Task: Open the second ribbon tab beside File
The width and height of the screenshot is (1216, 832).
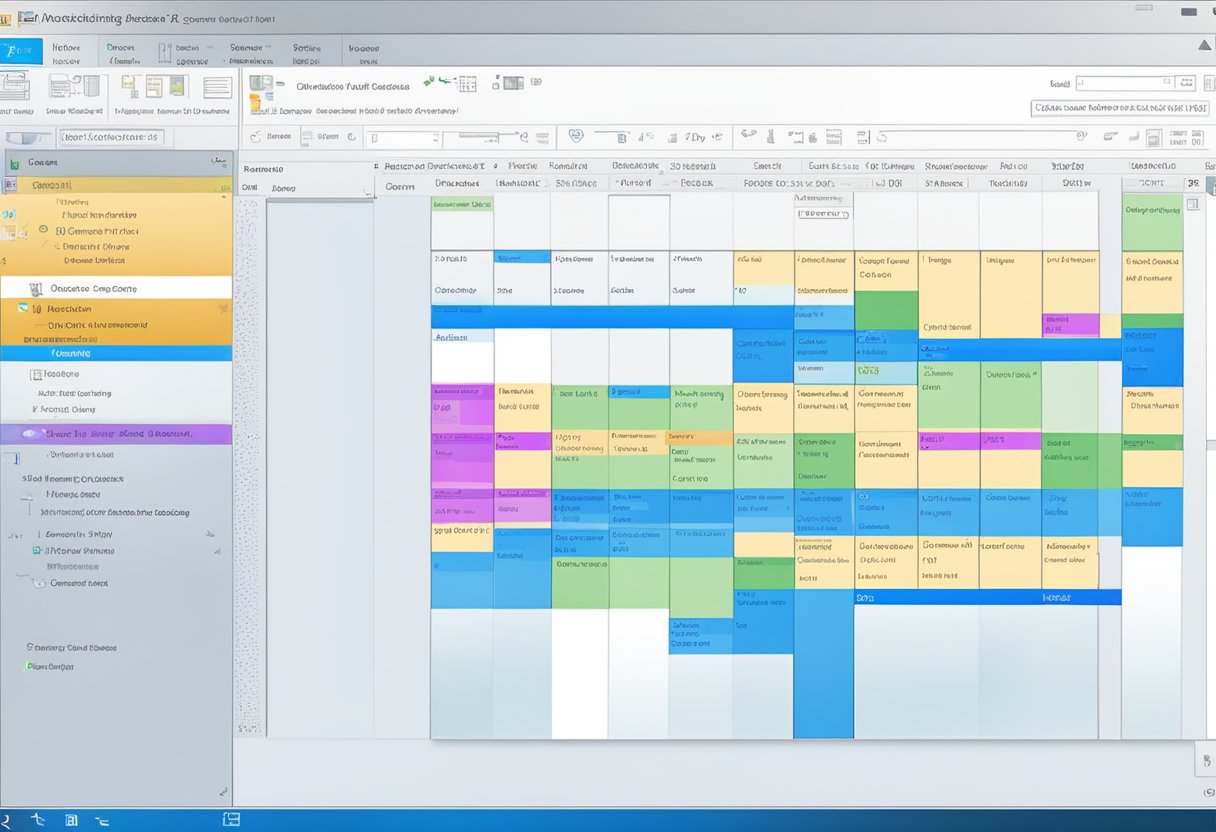Action: tap(66, 51)
